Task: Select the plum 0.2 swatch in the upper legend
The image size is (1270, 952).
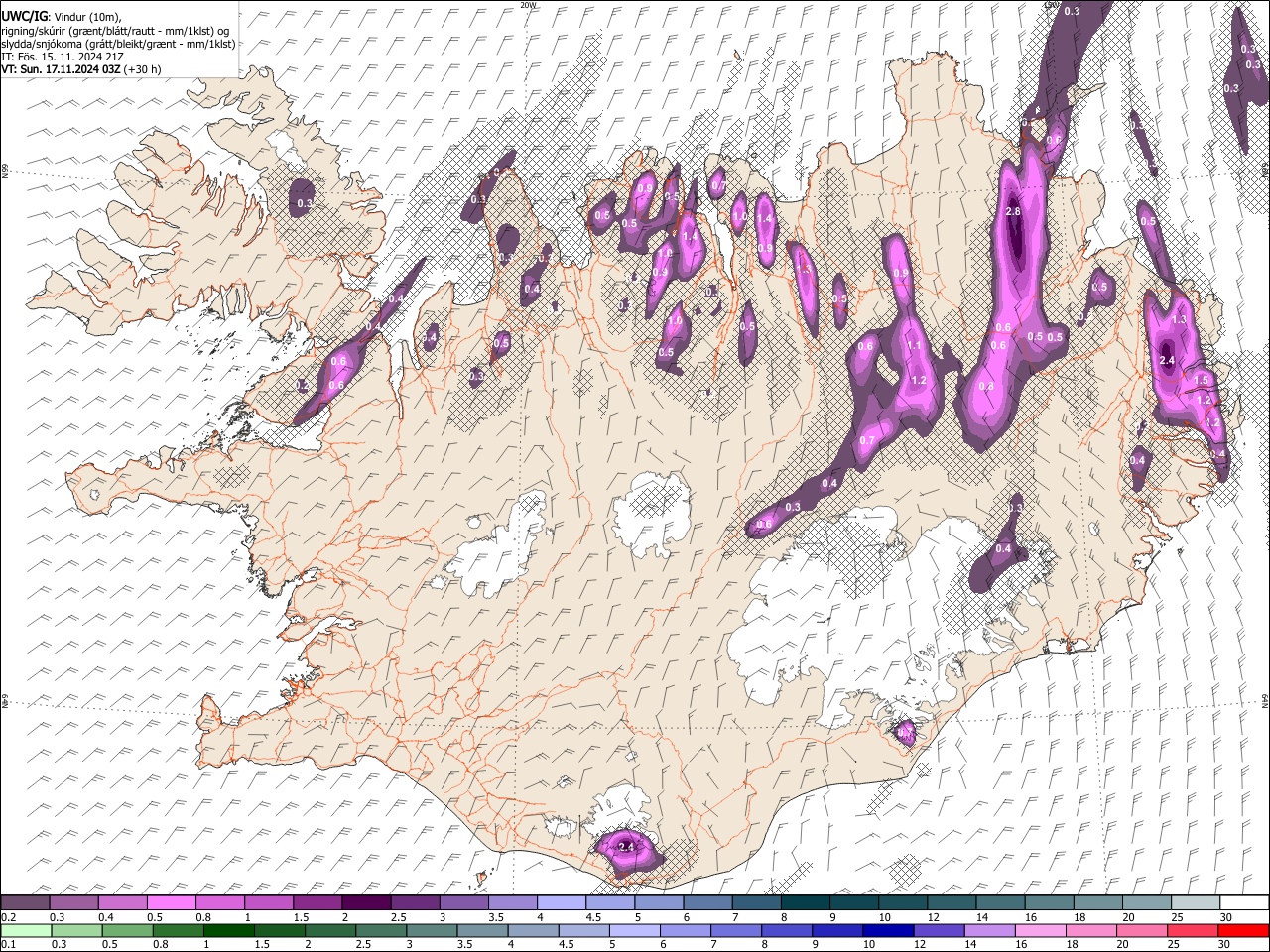Action: [25, 902]
